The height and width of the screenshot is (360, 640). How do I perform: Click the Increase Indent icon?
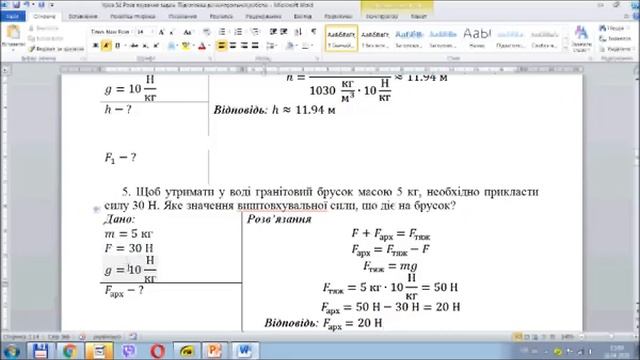(284, 32)
